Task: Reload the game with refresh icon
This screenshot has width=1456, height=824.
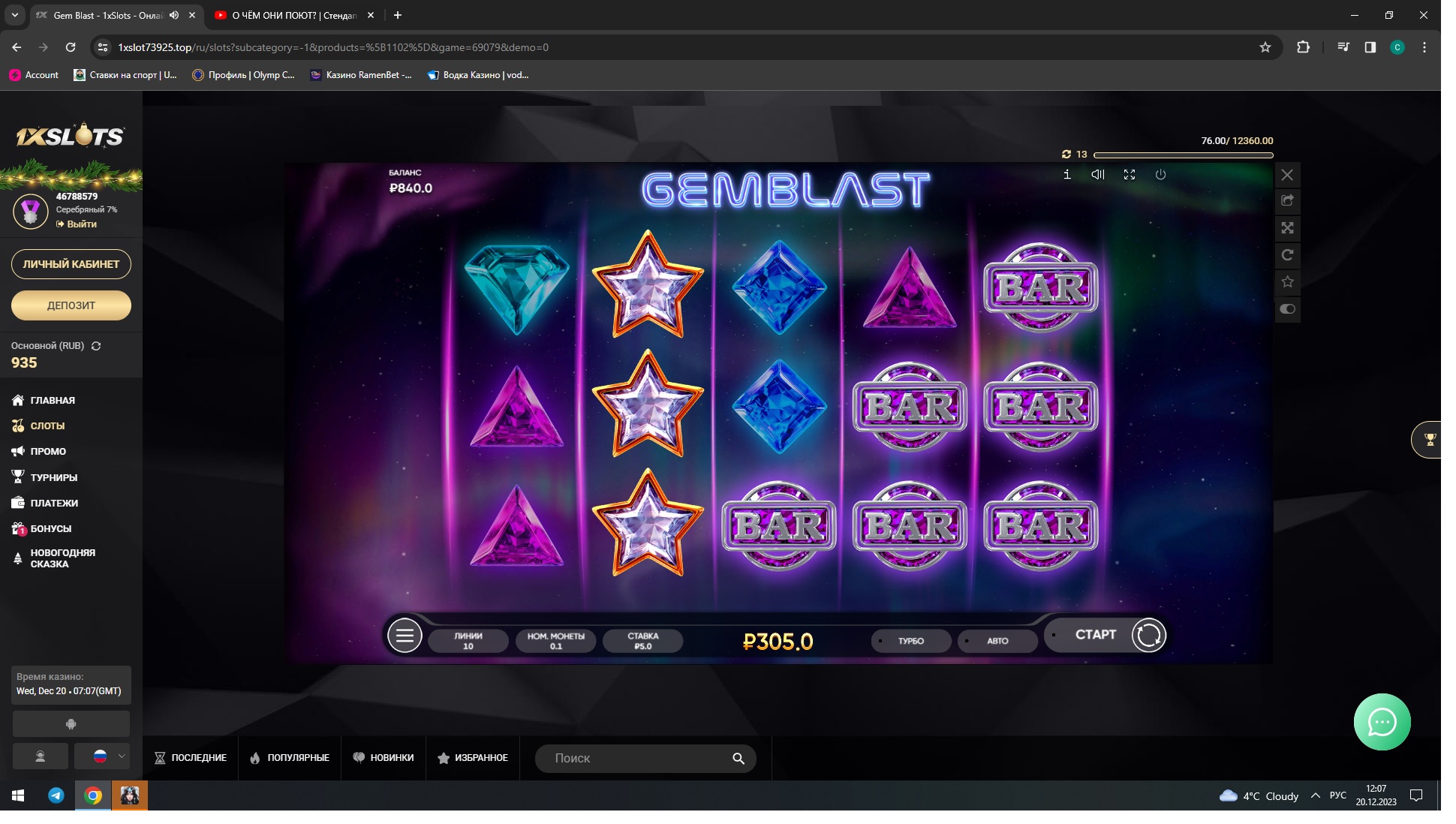Action: [1287, 255]
